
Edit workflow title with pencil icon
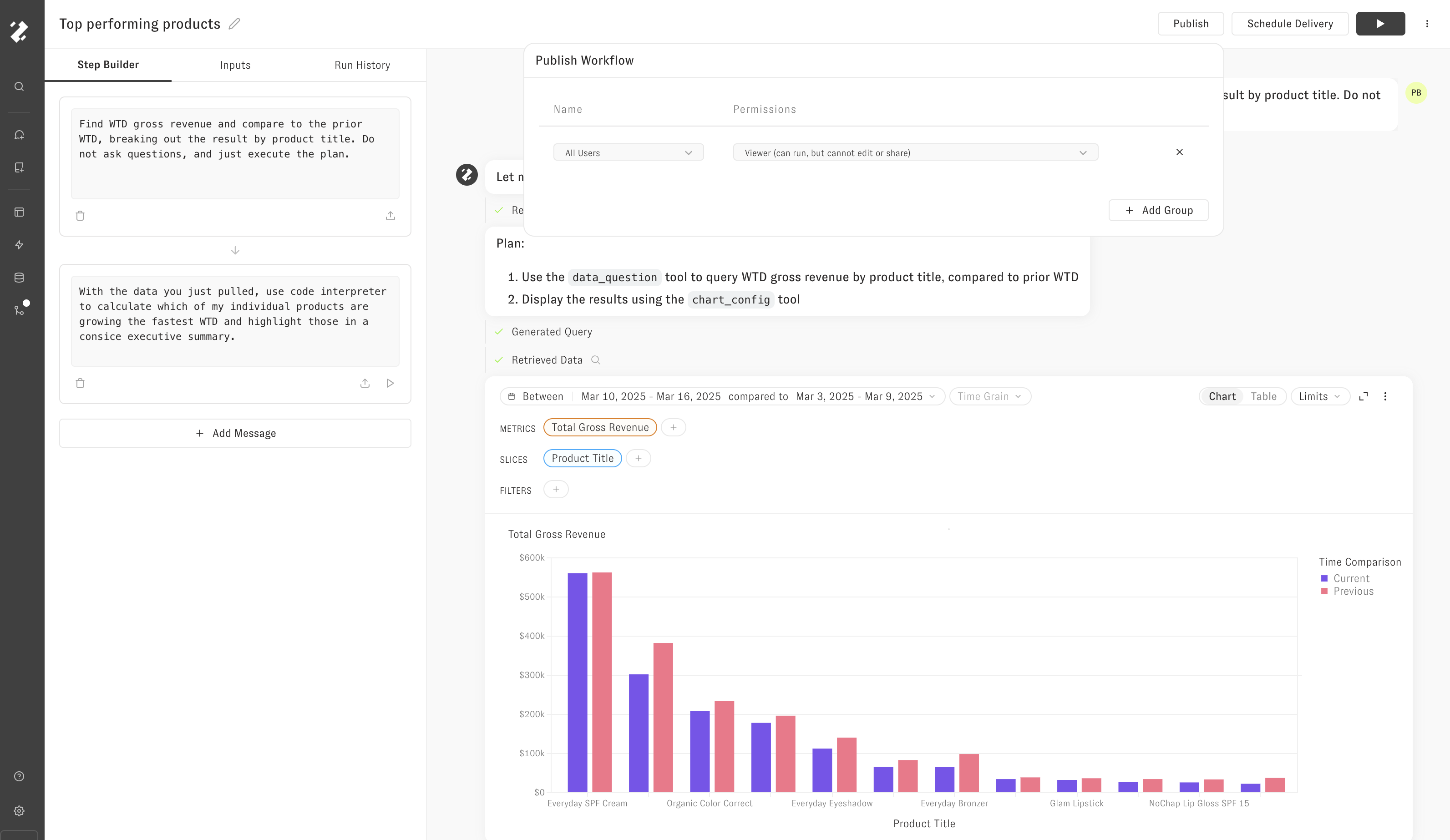(x=234, y=24)
